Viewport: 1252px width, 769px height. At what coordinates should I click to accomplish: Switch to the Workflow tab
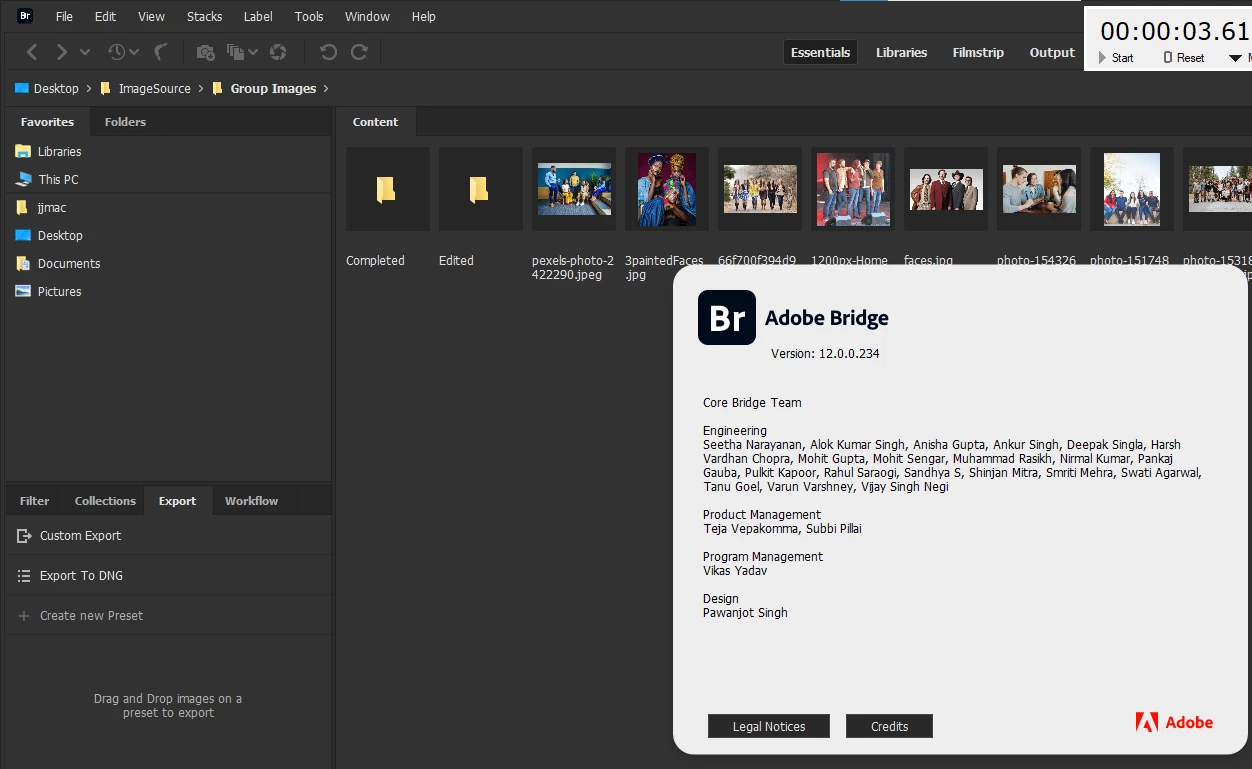(x=251, y=501)
